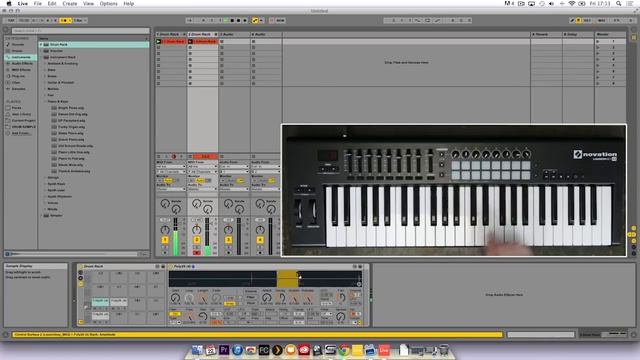Expand the Drum Rack browser item
This screenshot has height=360, width=640.
[x=41, y=44]
